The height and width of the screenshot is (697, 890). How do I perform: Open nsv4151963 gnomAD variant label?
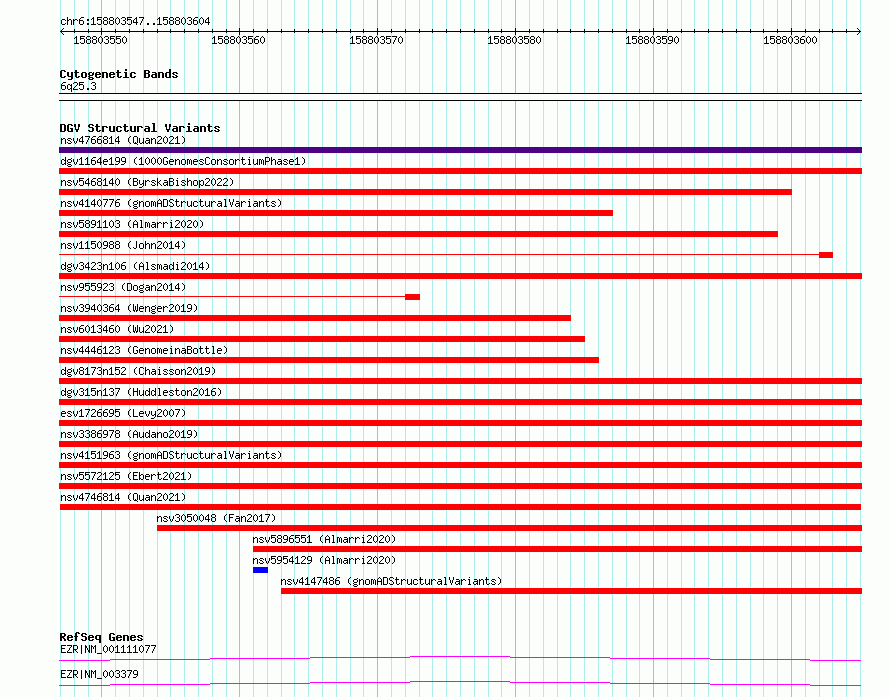point(171,455)
